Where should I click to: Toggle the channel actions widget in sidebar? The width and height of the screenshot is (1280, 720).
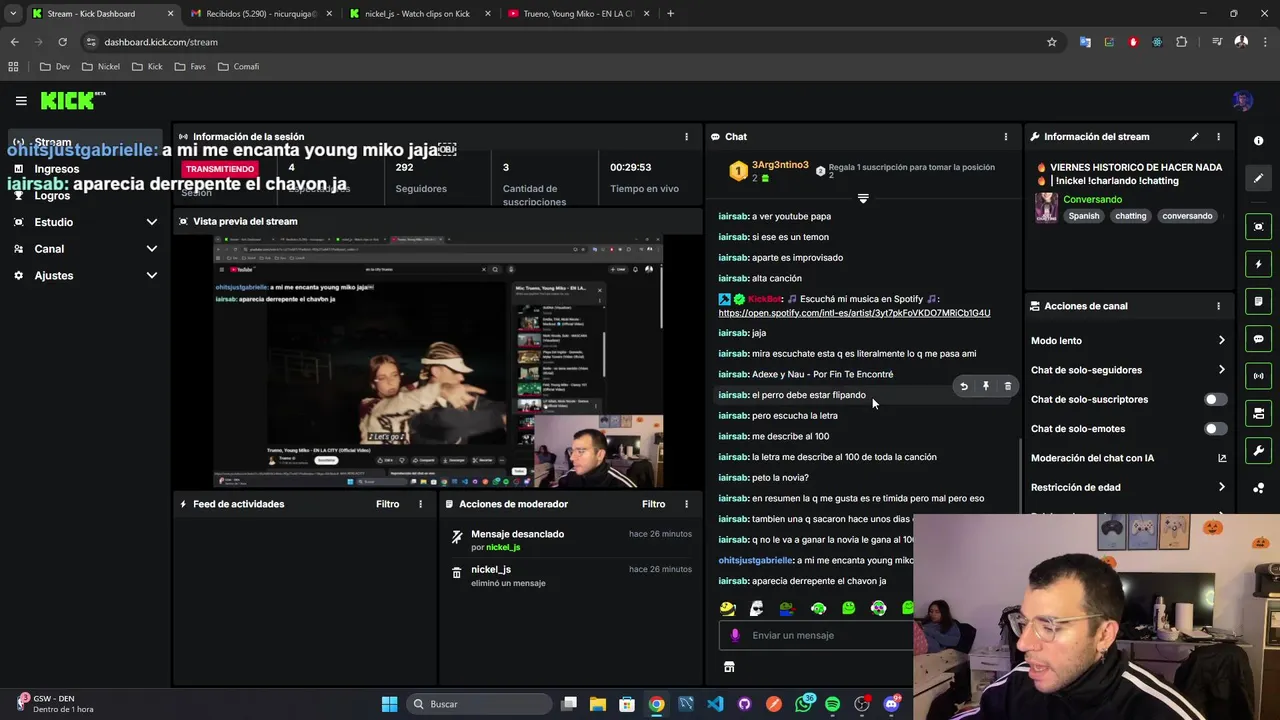[x=1259, y=413]
